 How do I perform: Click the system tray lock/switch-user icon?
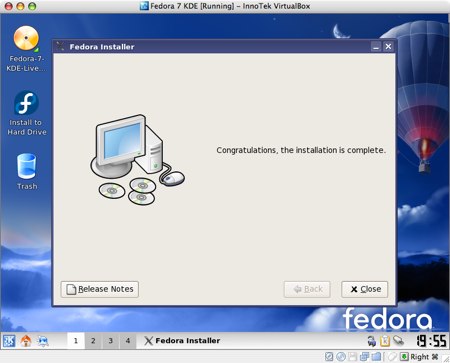coord(372,341)
